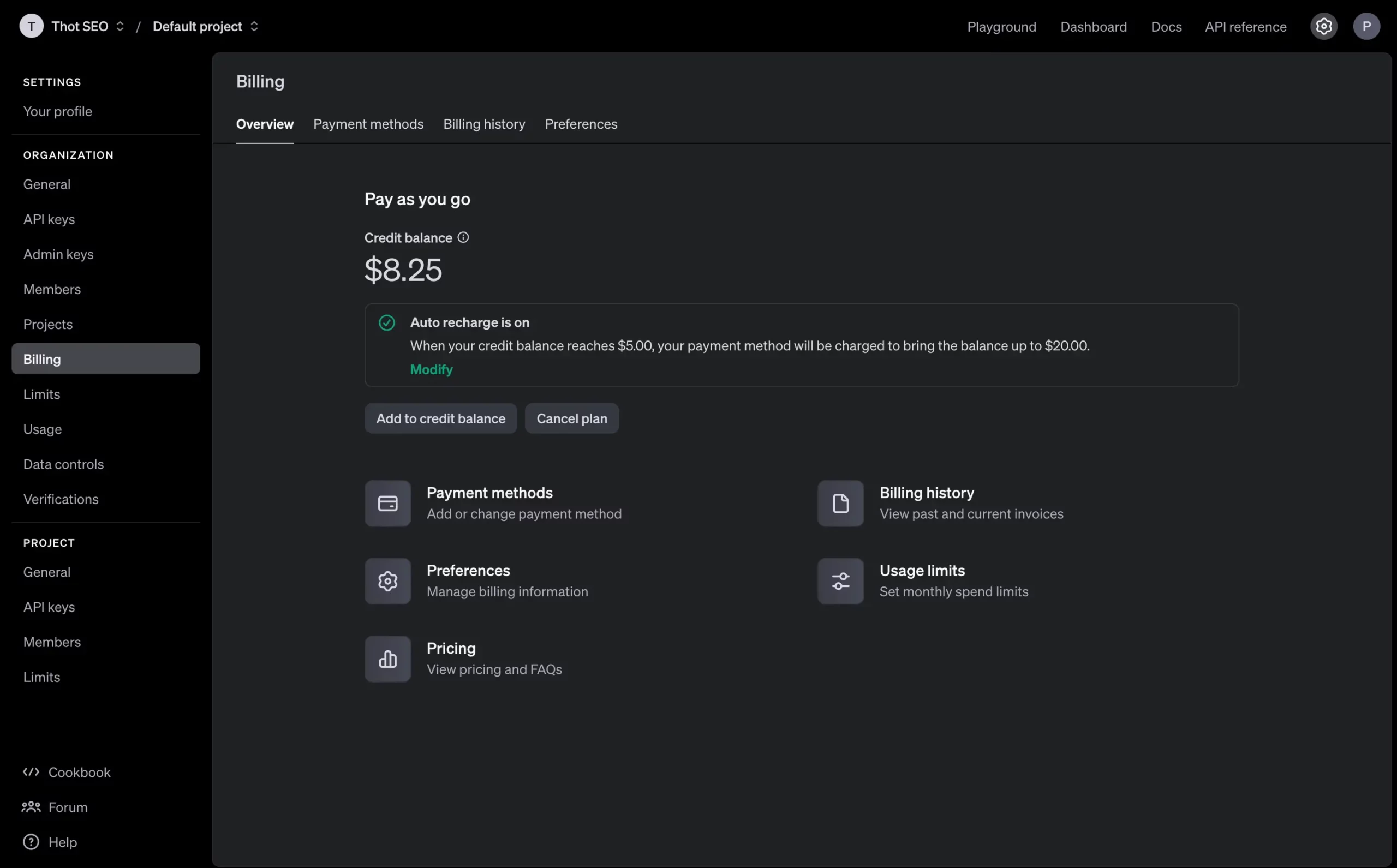The width and height of the screenshot is (1397, 868).
Task: Open settings via the top gear icon
Action: click(x=1323, y=26)
